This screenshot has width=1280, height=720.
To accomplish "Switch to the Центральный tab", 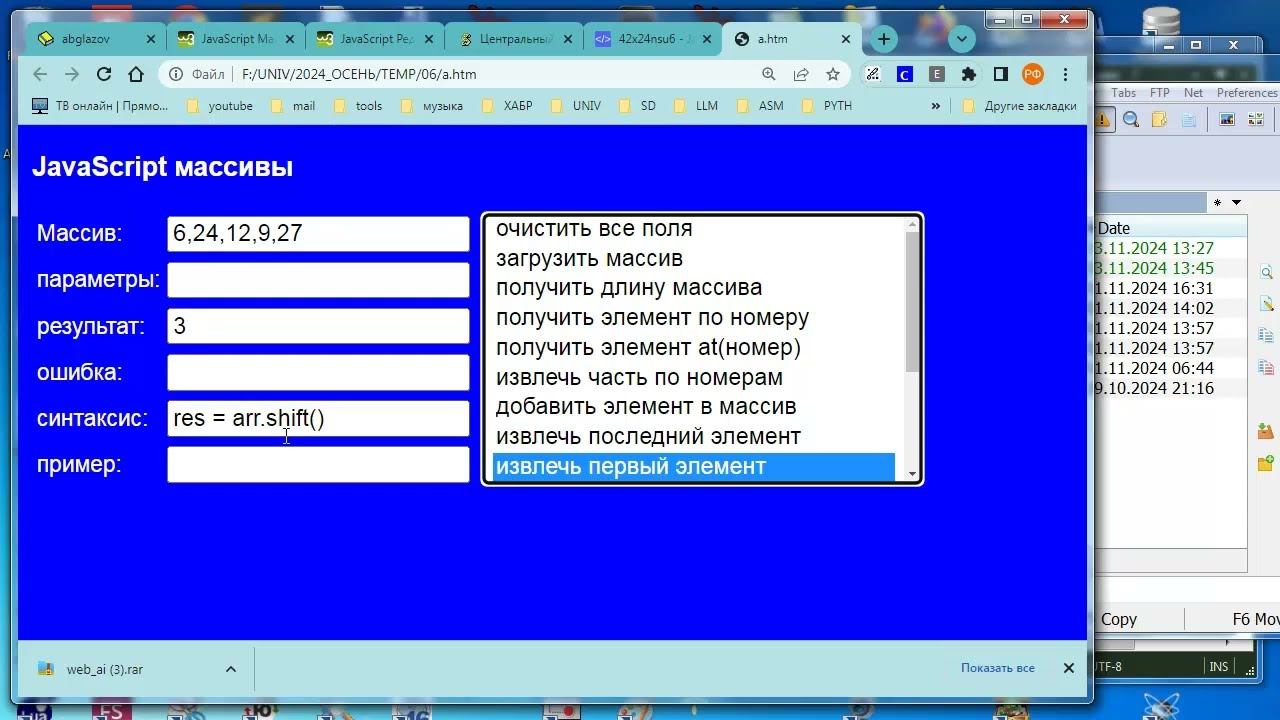I will point(514,39).
